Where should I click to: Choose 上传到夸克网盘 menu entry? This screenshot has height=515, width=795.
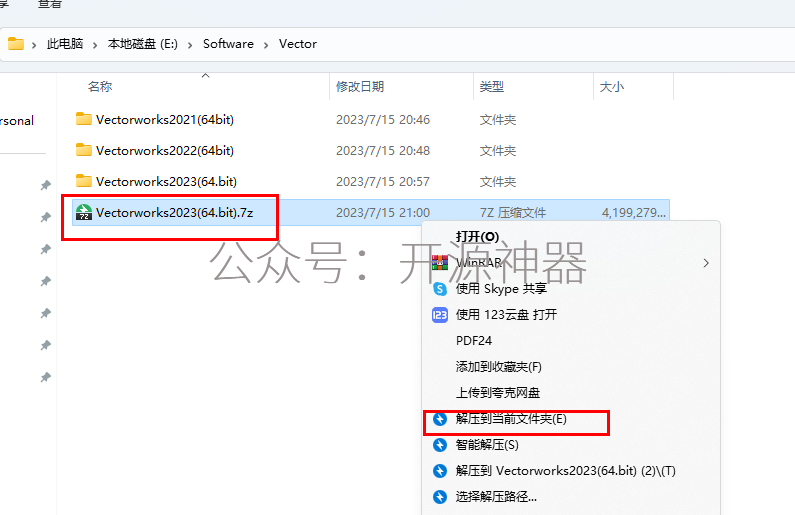571,393
